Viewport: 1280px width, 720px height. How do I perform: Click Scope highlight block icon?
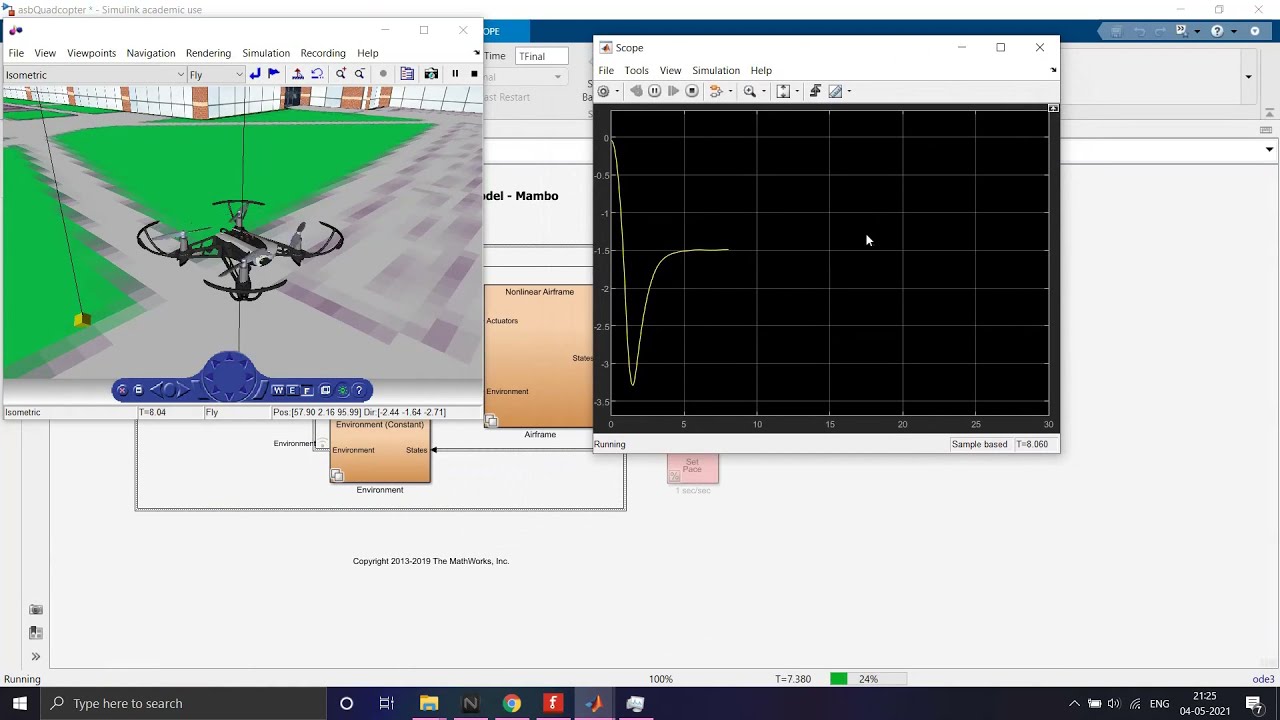715,91
